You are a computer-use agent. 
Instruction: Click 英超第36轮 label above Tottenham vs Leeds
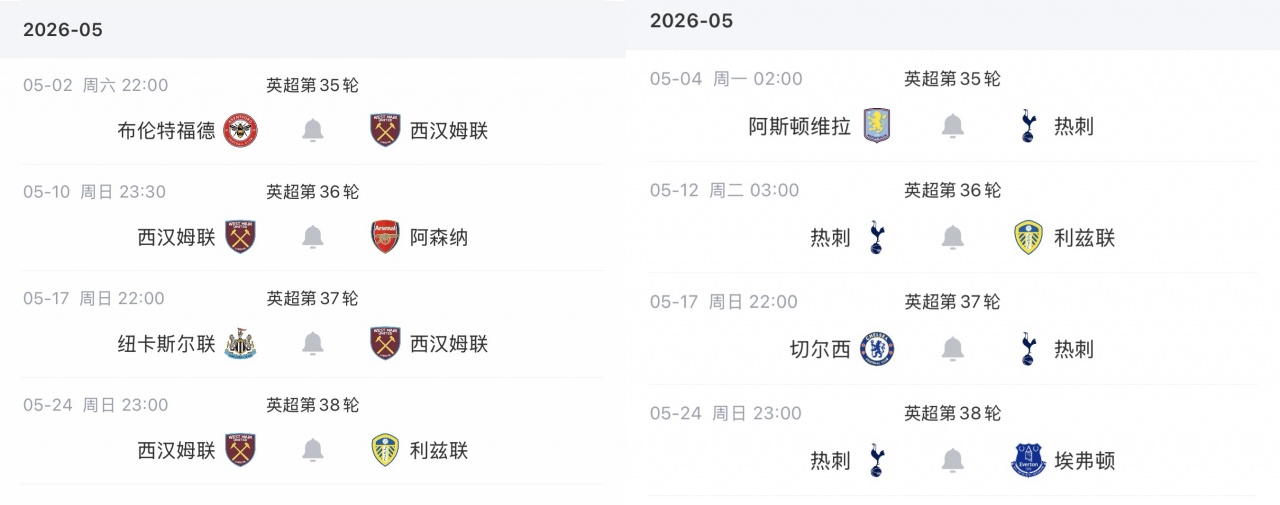(952, 190)
